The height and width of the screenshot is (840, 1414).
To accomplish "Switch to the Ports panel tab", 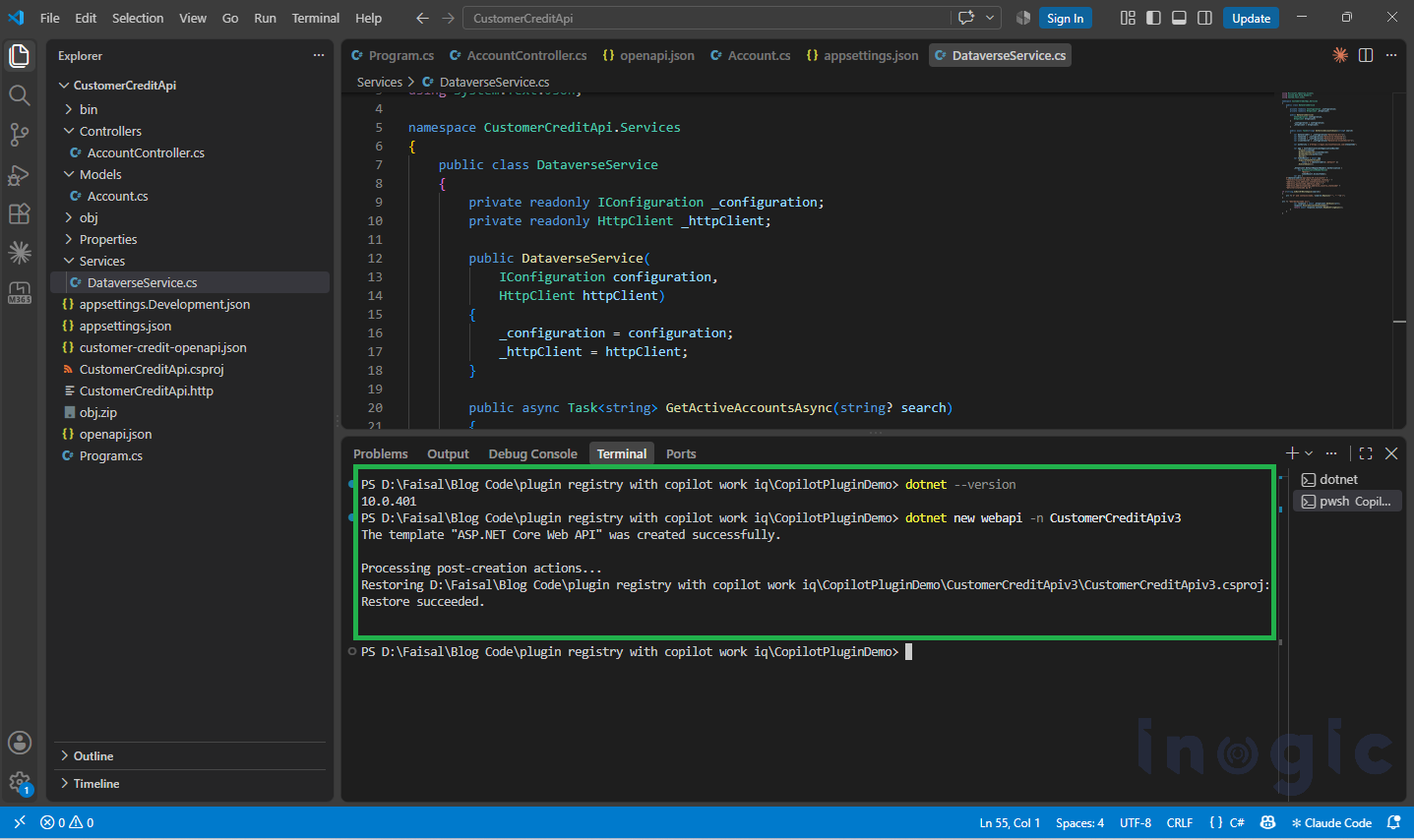I will pyautogui.click(x=681, y=453).
